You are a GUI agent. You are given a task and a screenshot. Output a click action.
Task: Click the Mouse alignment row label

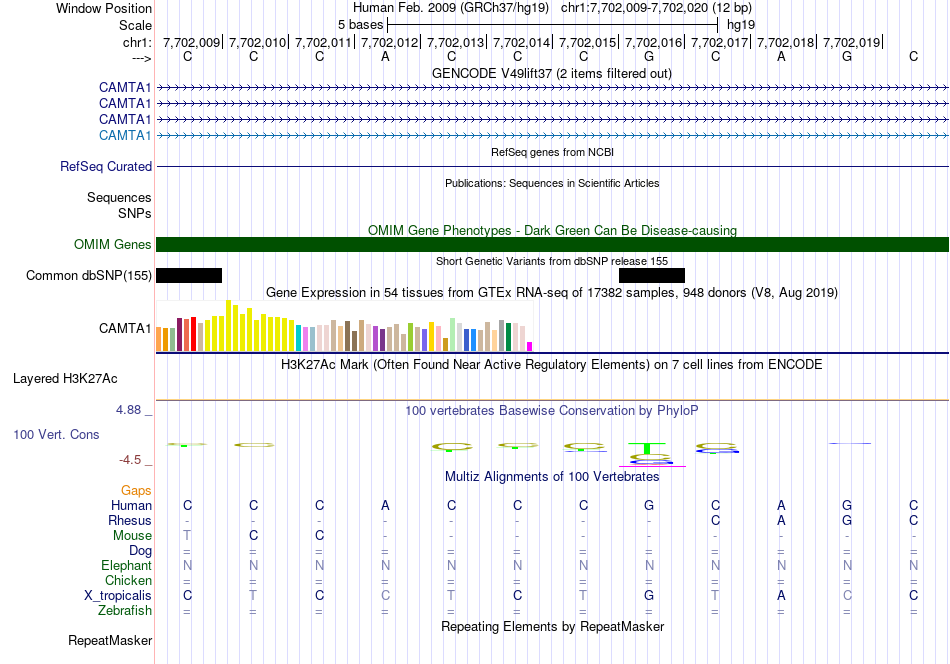[132, 536]
